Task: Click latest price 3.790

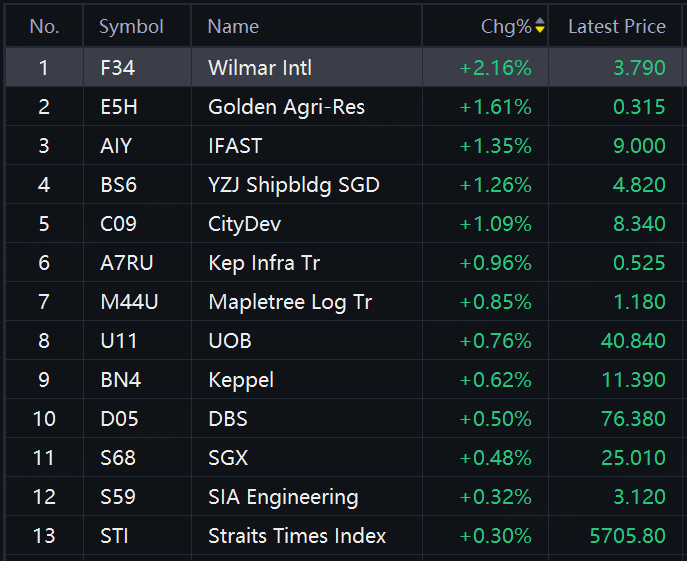Action: pos(639,68)
